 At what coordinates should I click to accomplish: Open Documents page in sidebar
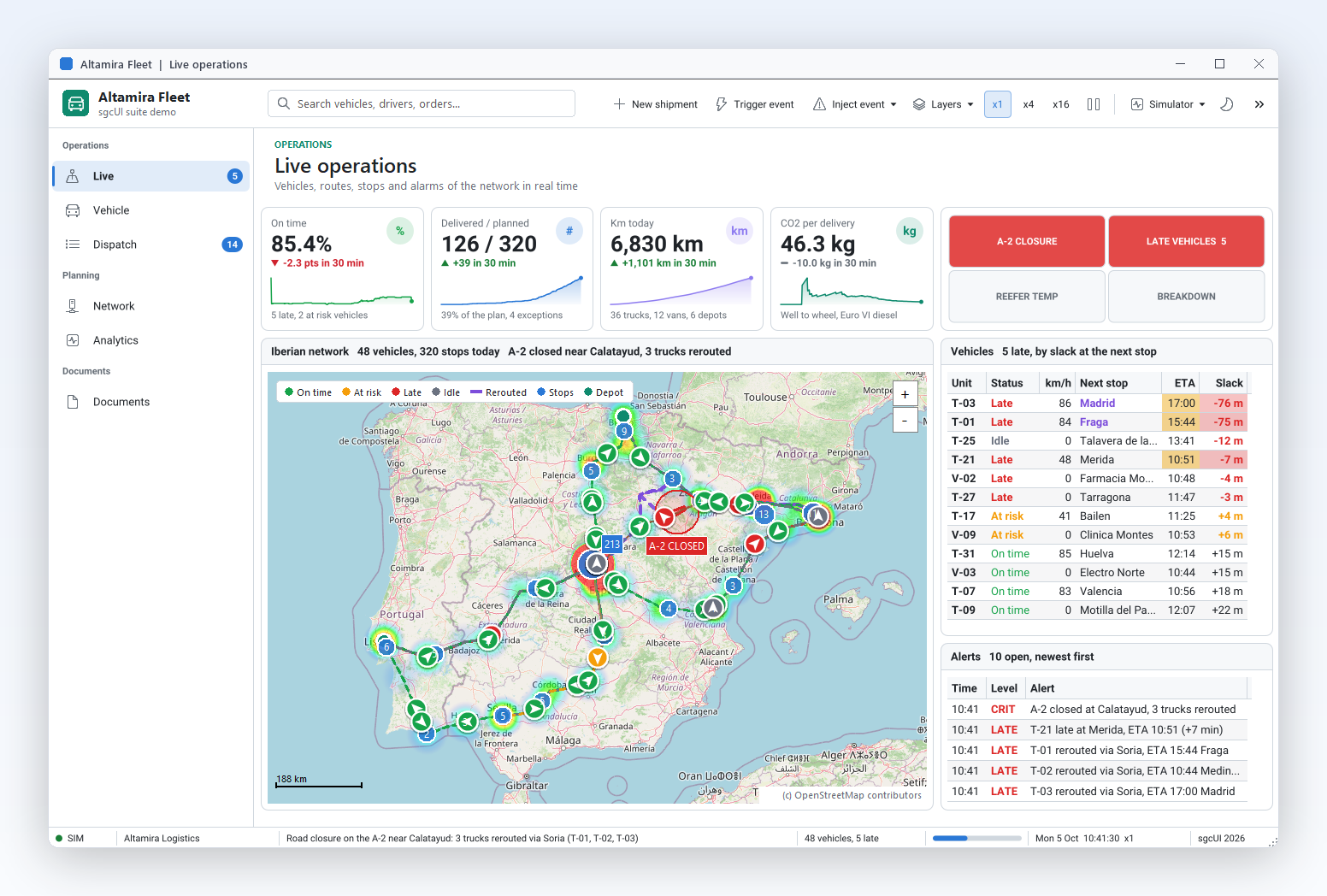point(151,402)
